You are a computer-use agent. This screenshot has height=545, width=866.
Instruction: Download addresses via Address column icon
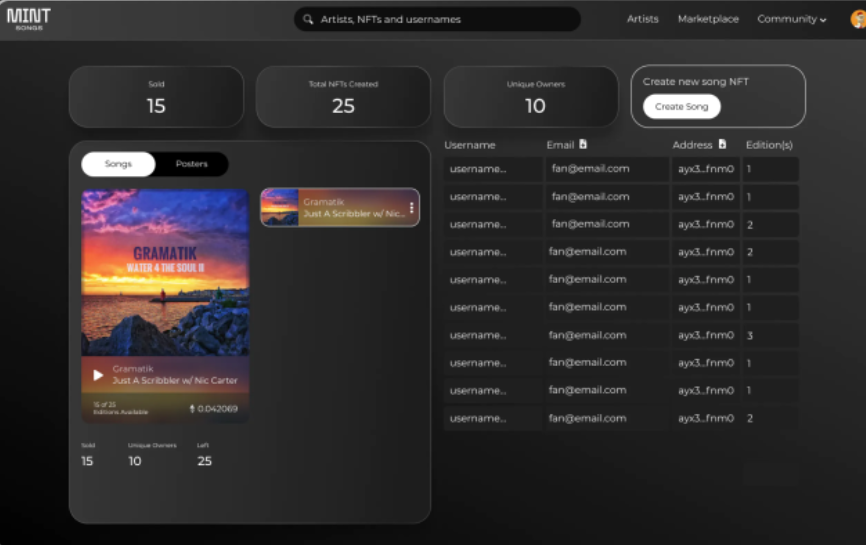click(722, 144)
